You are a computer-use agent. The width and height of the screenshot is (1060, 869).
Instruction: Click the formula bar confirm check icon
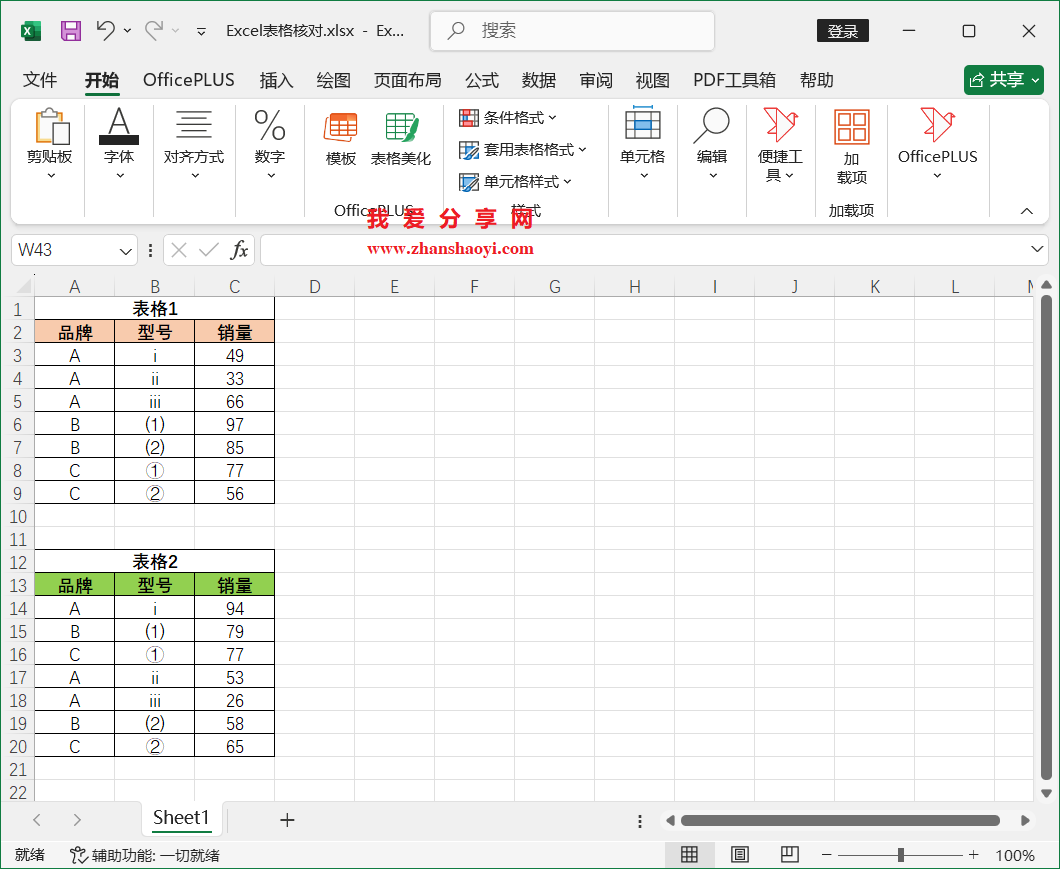point(209,251)
